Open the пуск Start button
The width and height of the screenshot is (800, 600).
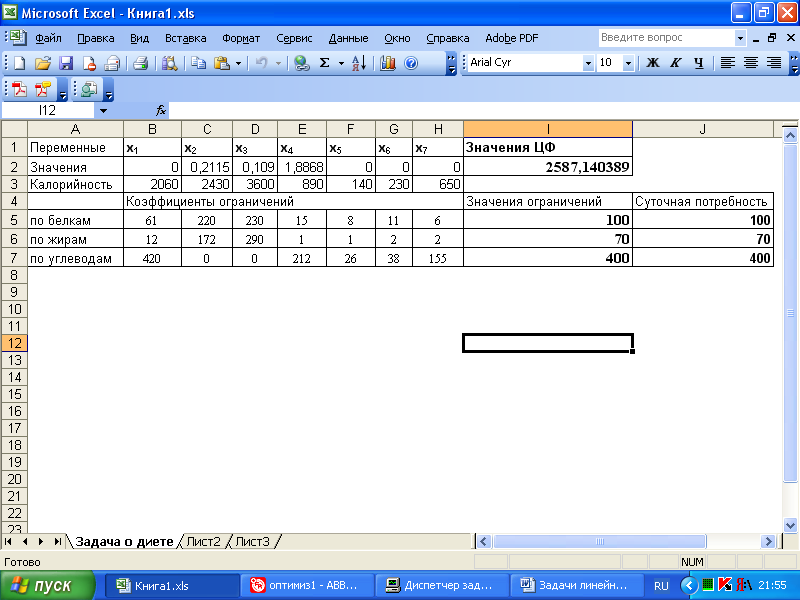coord(47,585)
